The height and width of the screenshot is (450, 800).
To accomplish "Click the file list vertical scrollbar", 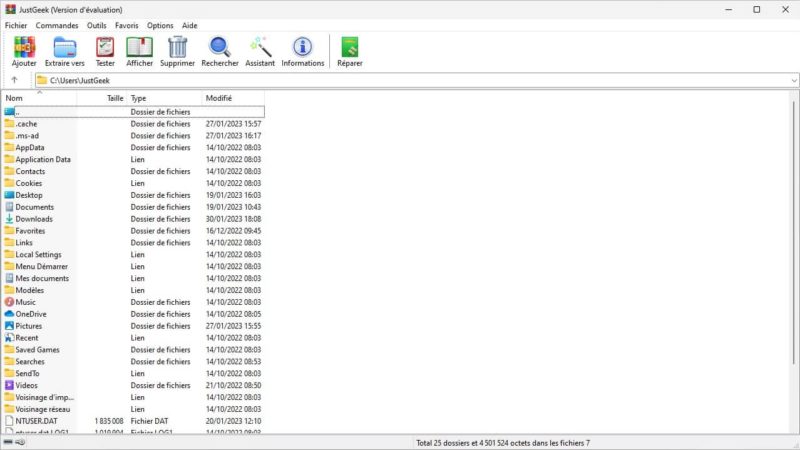I will 794,232.
